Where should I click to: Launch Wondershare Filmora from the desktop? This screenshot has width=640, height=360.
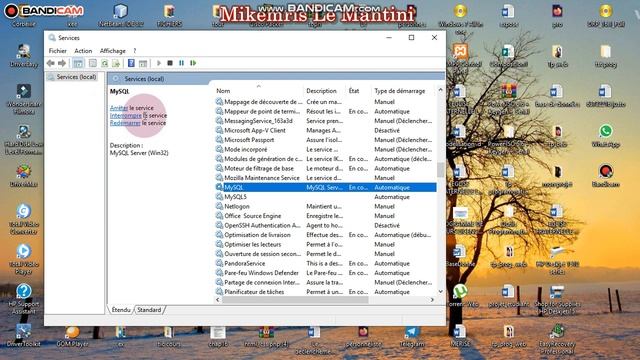[24, 99]
